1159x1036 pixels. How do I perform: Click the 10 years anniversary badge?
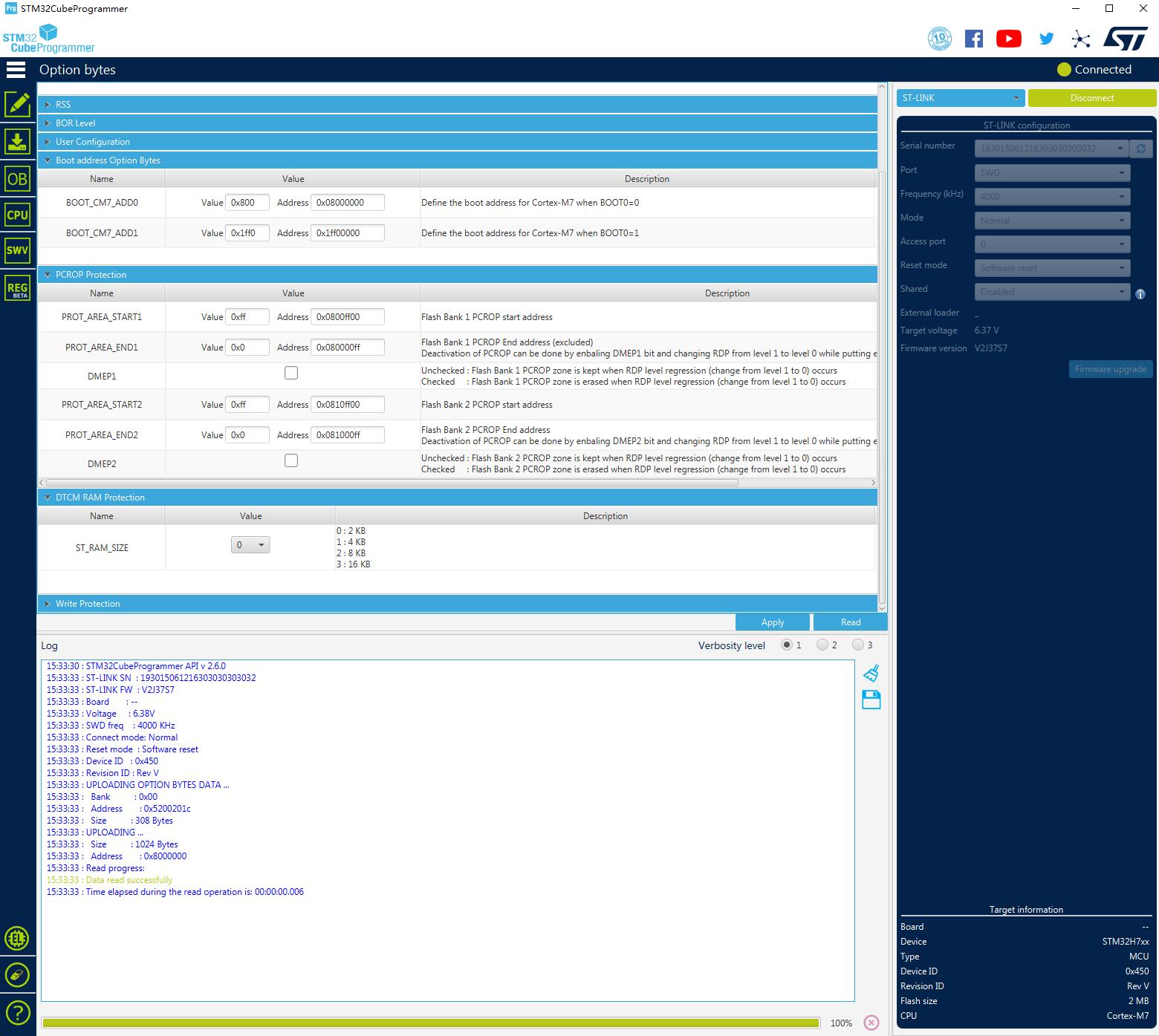[x=940, y=39]
